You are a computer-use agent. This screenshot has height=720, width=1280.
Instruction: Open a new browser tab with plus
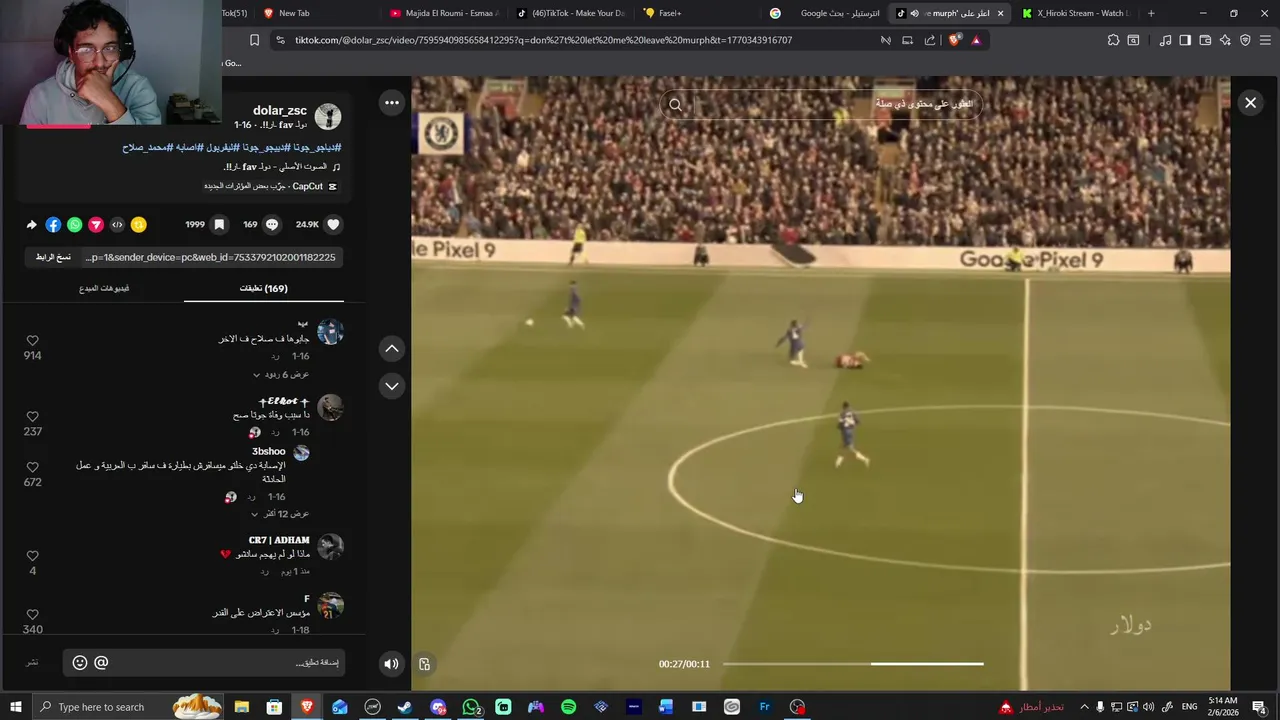click(1151, 13)
